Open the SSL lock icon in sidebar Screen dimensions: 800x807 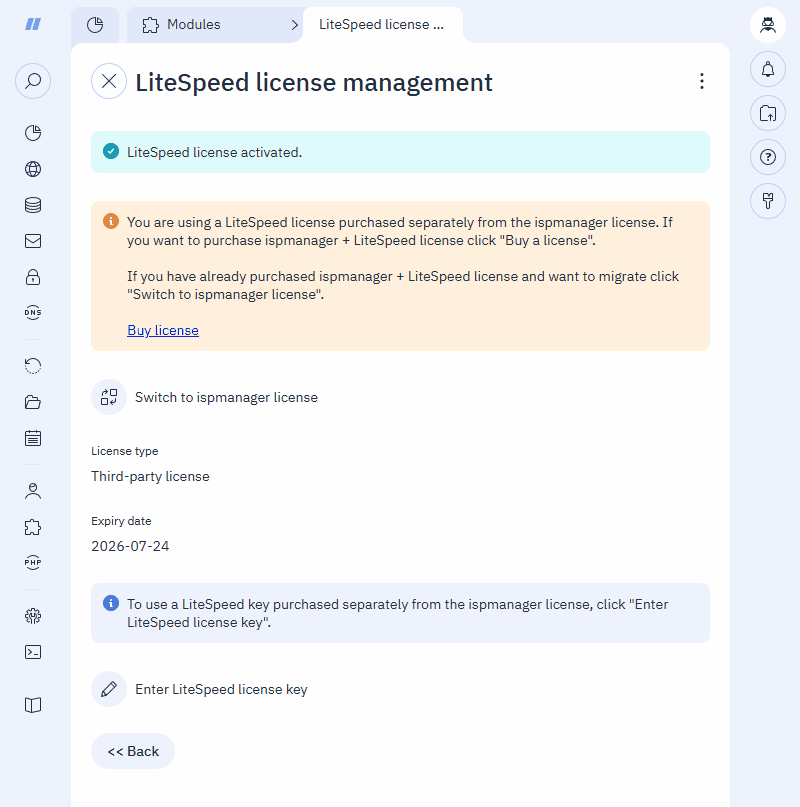click(x=33, y=277)
